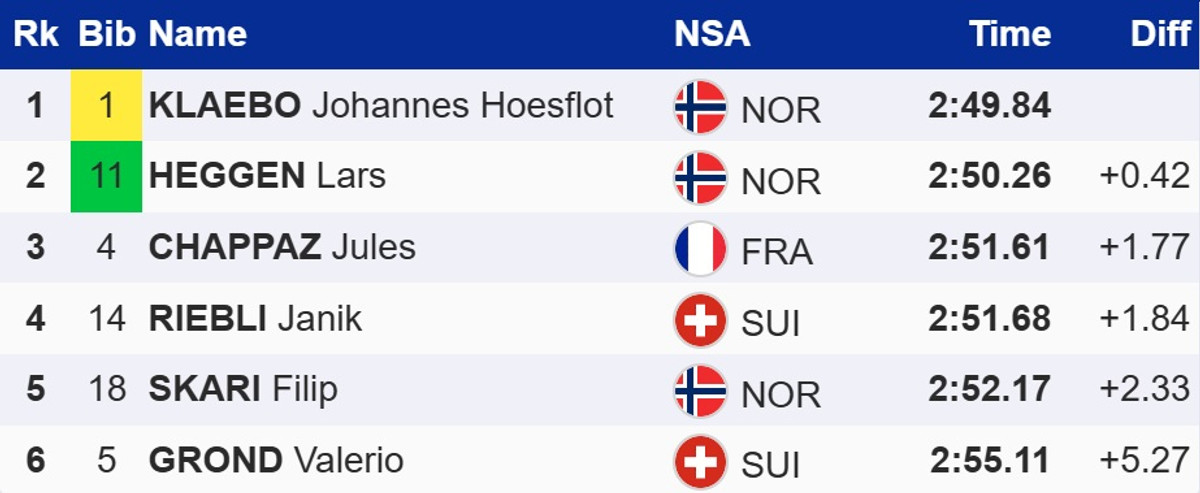Screen dimensions: 1200x493
Task: Click GROND Valerio's time 2:55.11
Action: coord(989,461)
